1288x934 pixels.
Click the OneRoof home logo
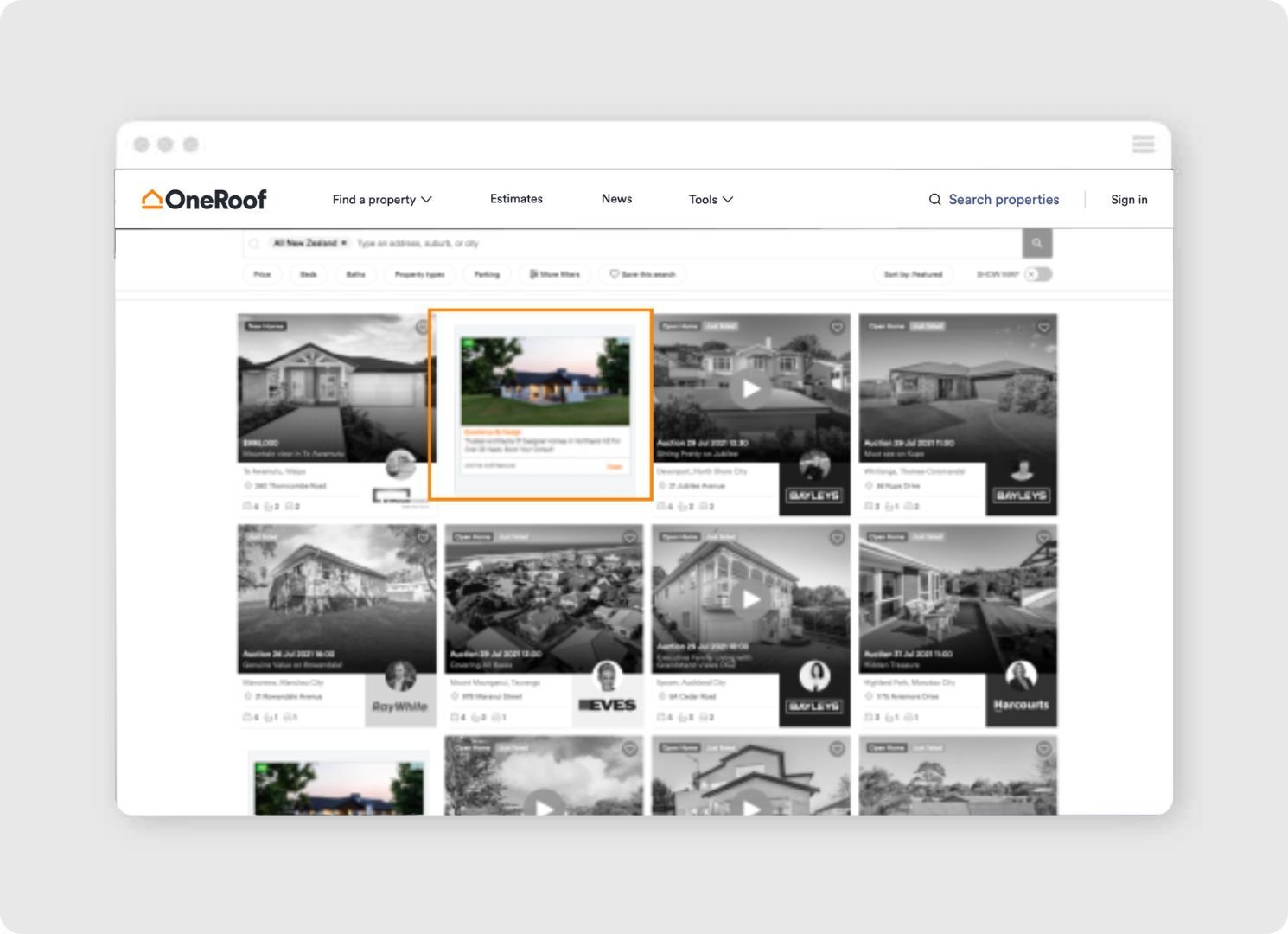point(204,198)
